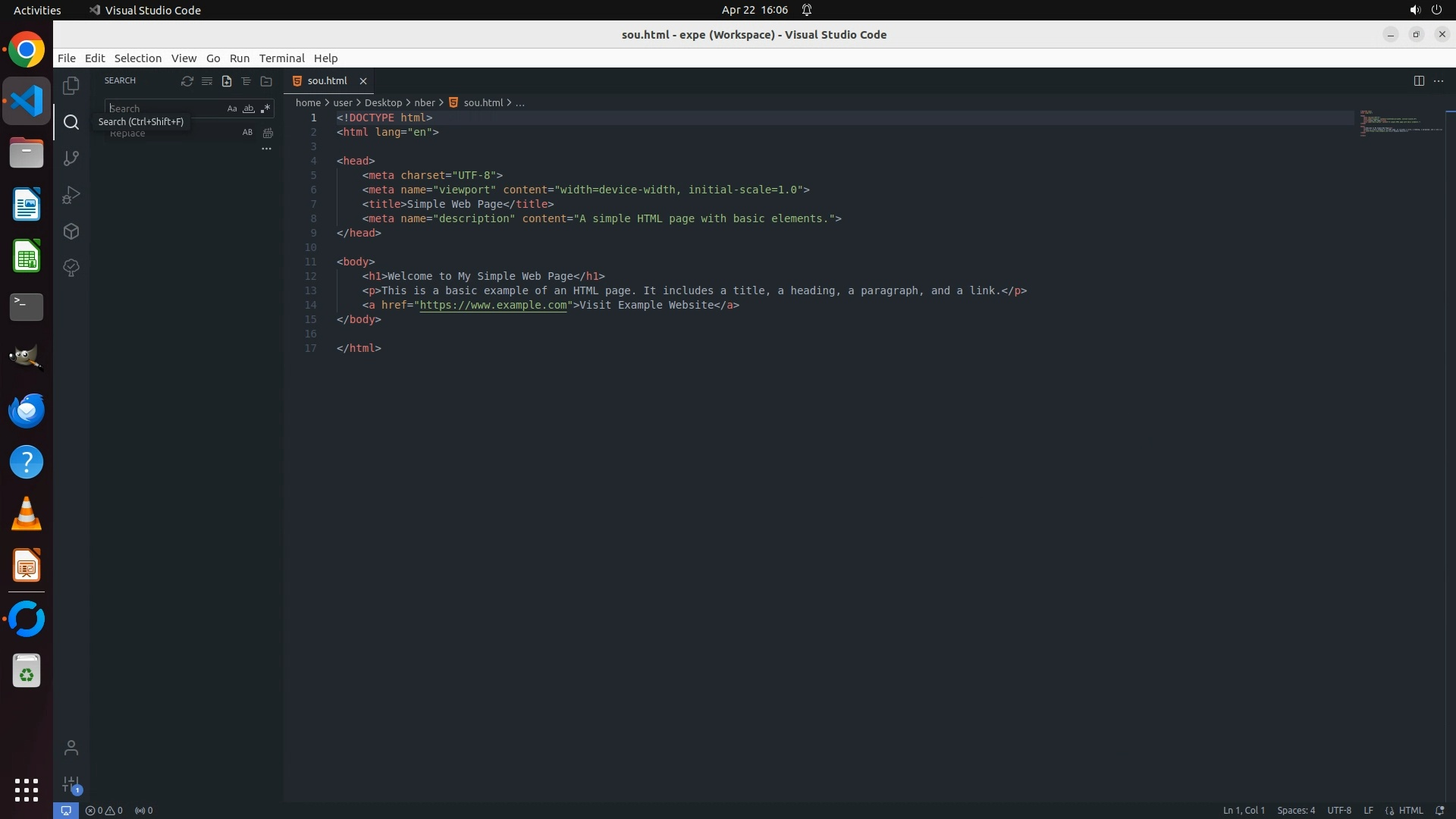The width and height of the screenshot is (1456, 819).
Task: Click the Clear Search Results icon
Action: tap(206, 81)
